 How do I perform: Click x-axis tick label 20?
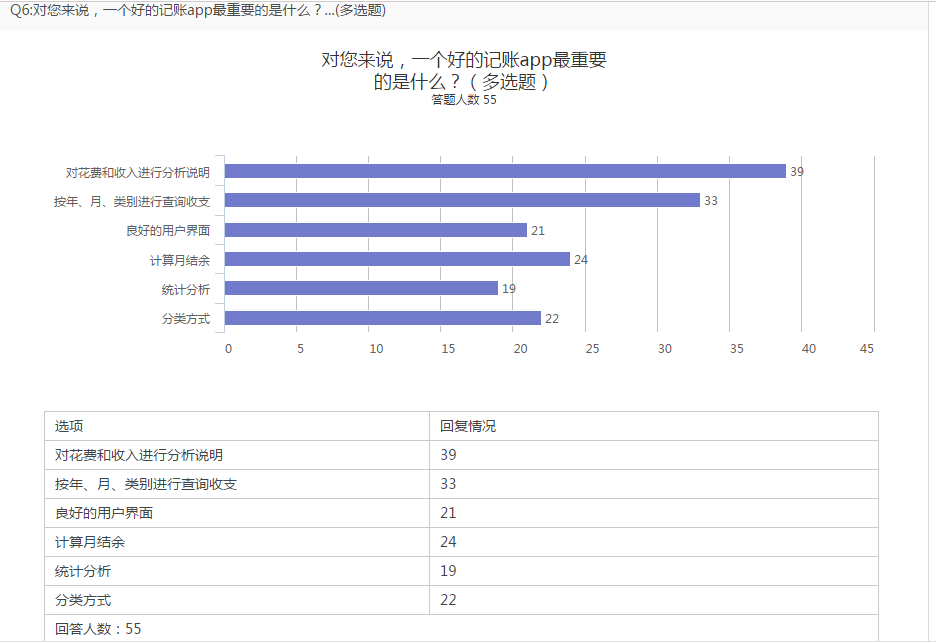click(x=521, y=349)
